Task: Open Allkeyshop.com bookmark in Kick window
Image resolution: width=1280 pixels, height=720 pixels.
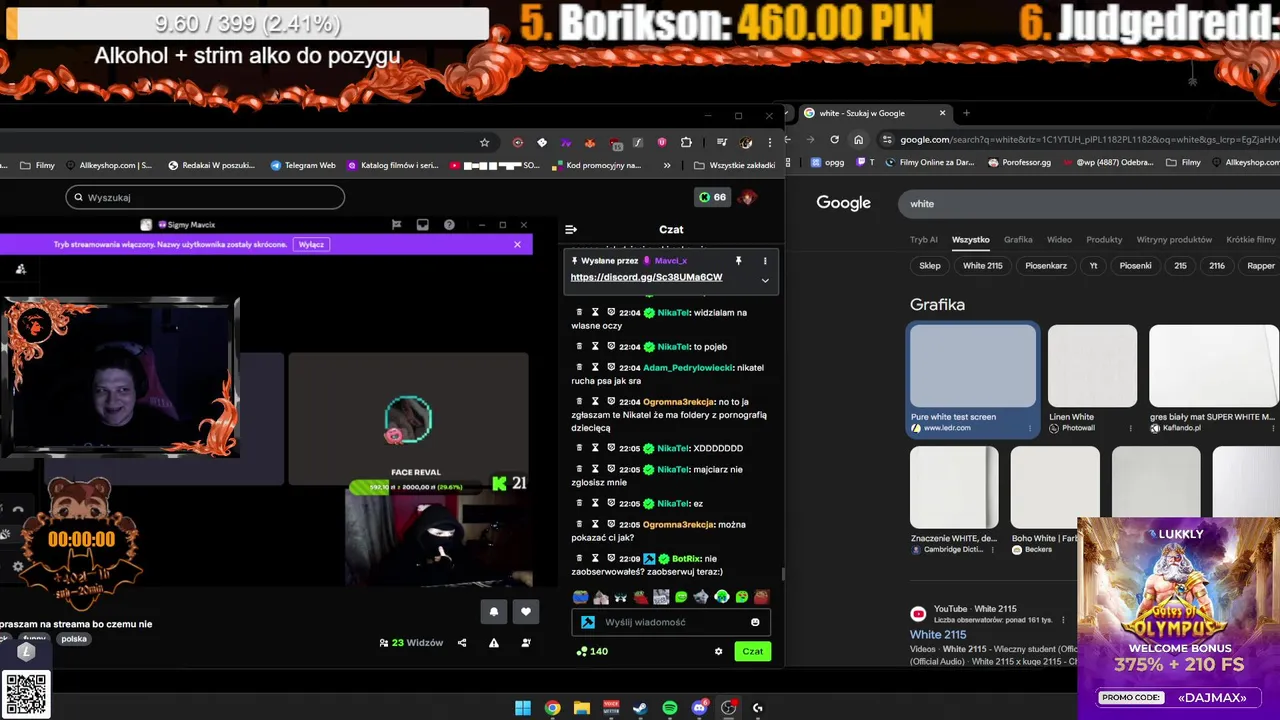Action: pyautogui.click(x=108, y=165)
